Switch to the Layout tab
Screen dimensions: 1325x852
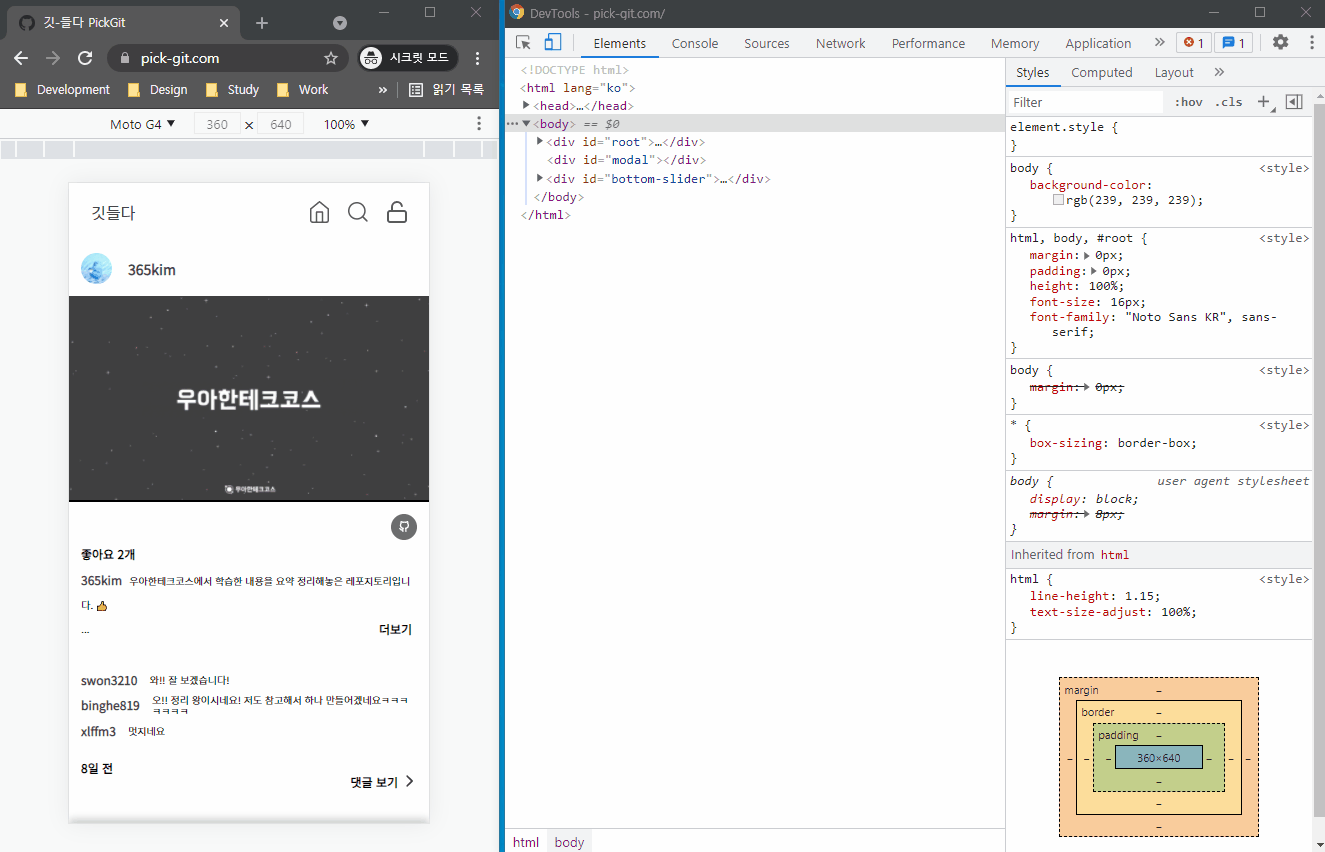pos(1174,72)
